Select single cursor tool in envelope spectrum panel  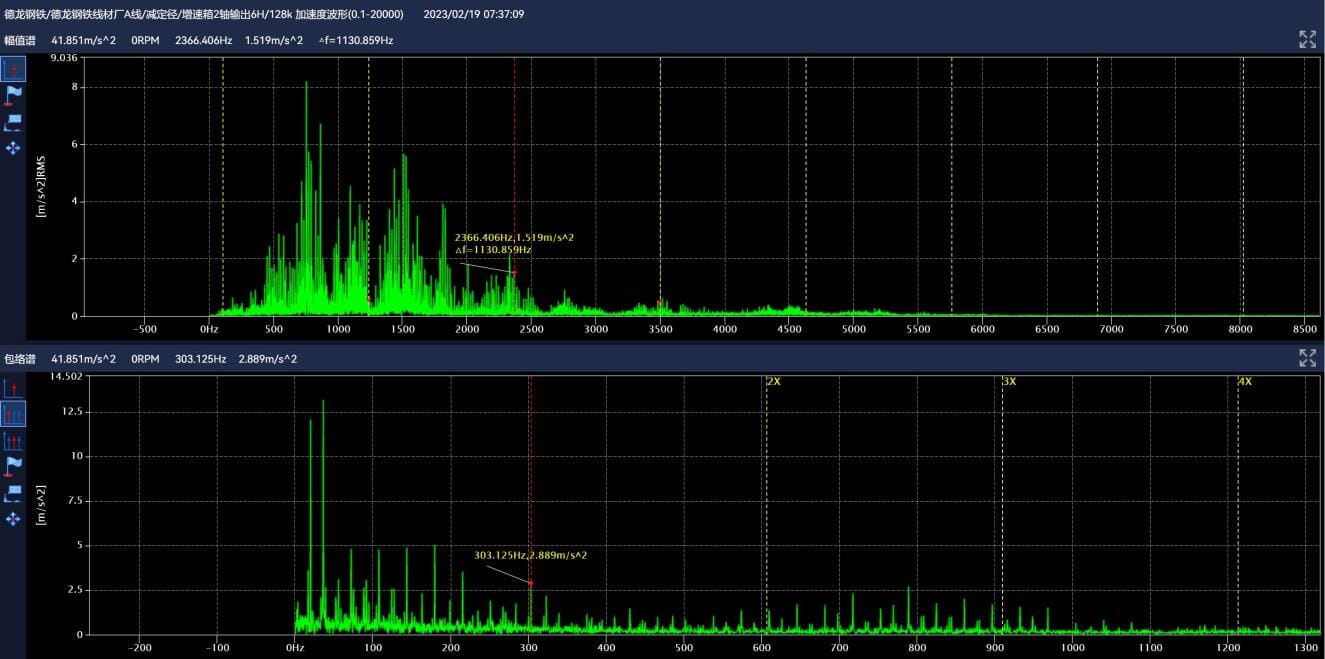point(13,388)
